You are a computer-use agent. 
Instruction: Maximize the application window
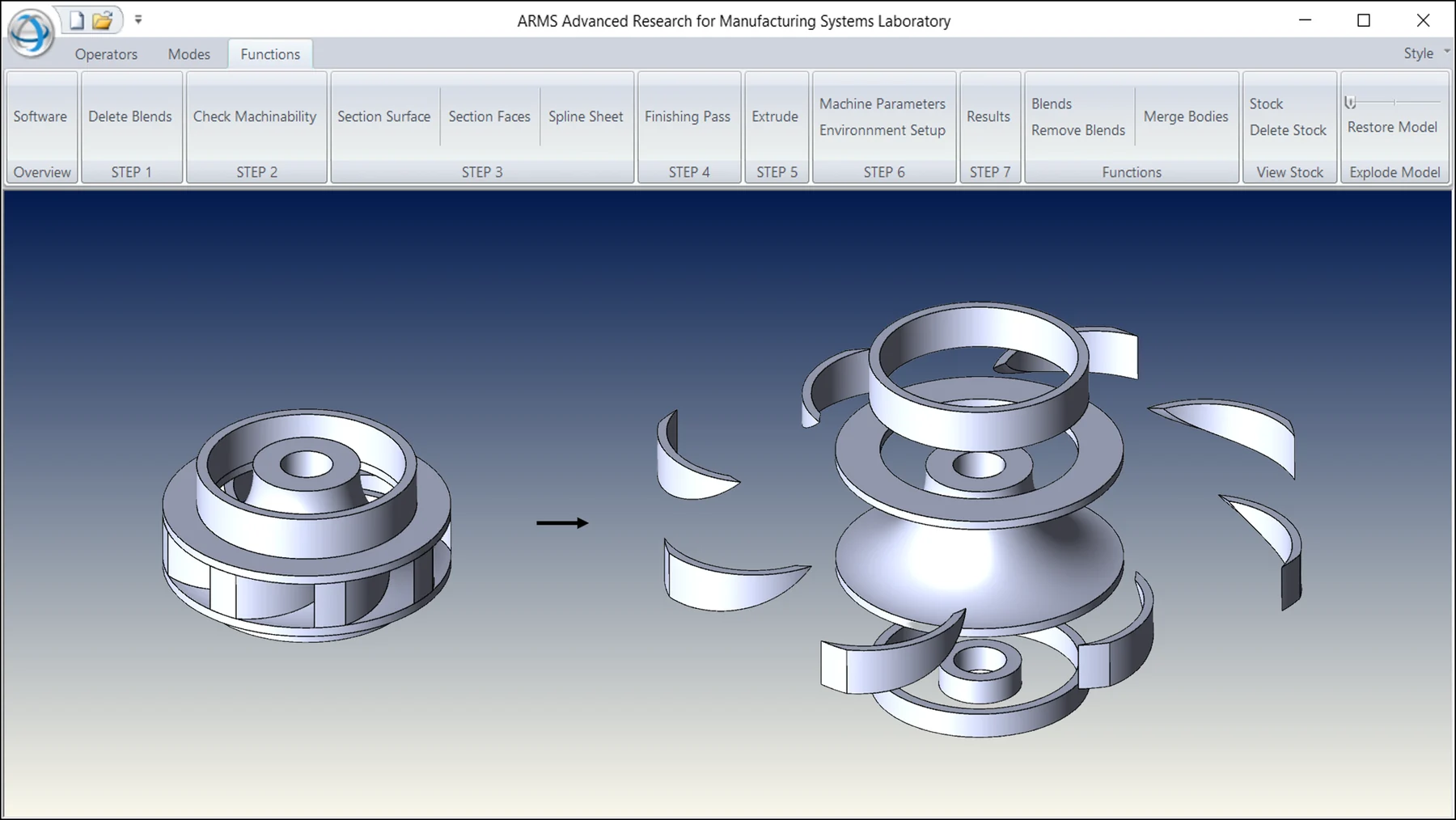click(1364, 20)
